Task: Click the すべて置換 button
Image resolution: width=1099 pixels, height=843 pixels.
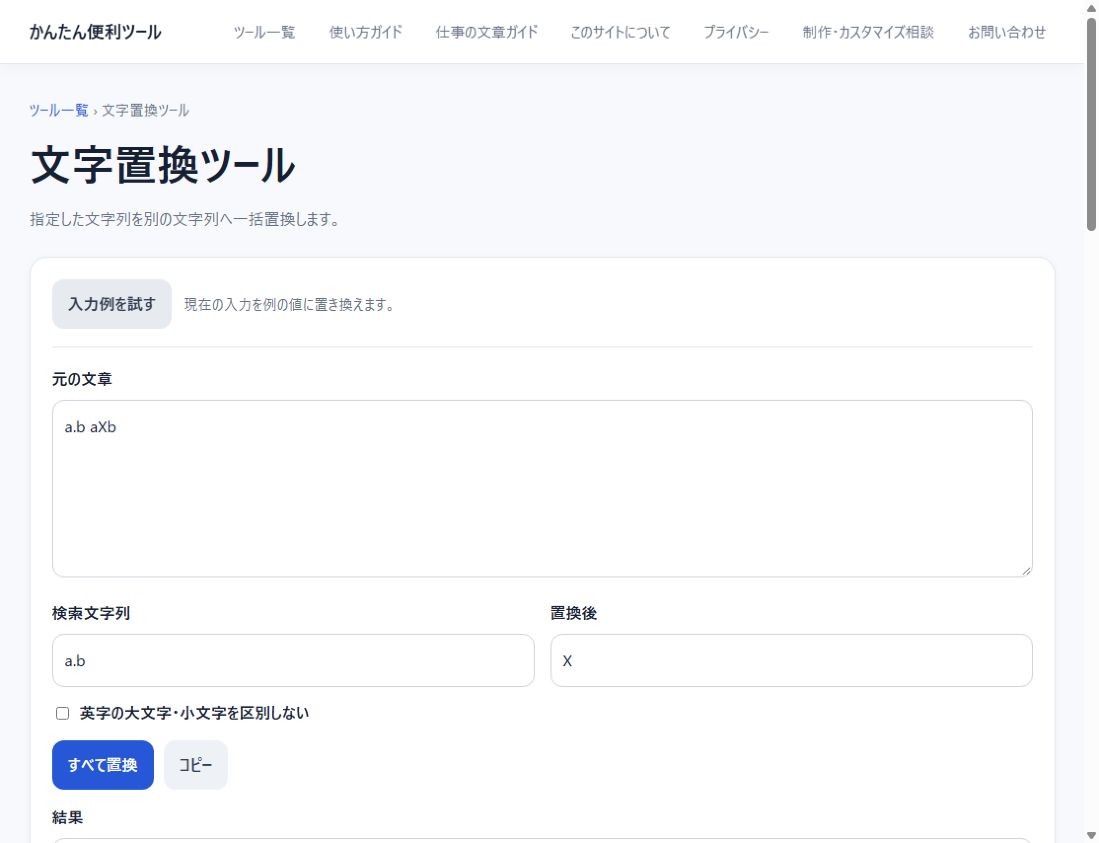Action: click(102, 765)
